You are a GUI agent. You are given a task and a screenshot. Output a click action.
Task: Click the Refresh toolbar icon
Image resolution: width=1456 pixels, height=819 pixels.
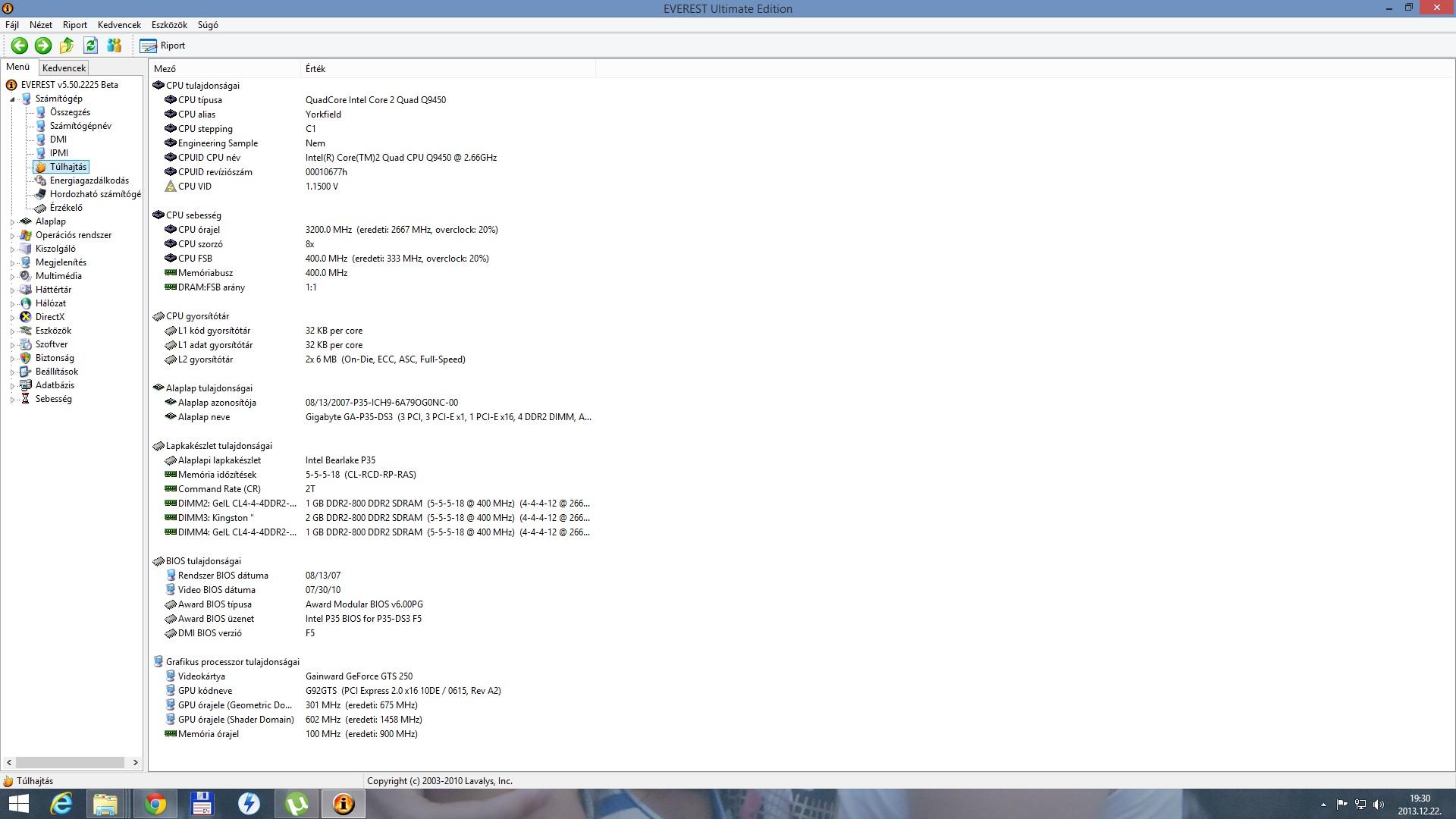pyautogui.click(x=90, y=45)
